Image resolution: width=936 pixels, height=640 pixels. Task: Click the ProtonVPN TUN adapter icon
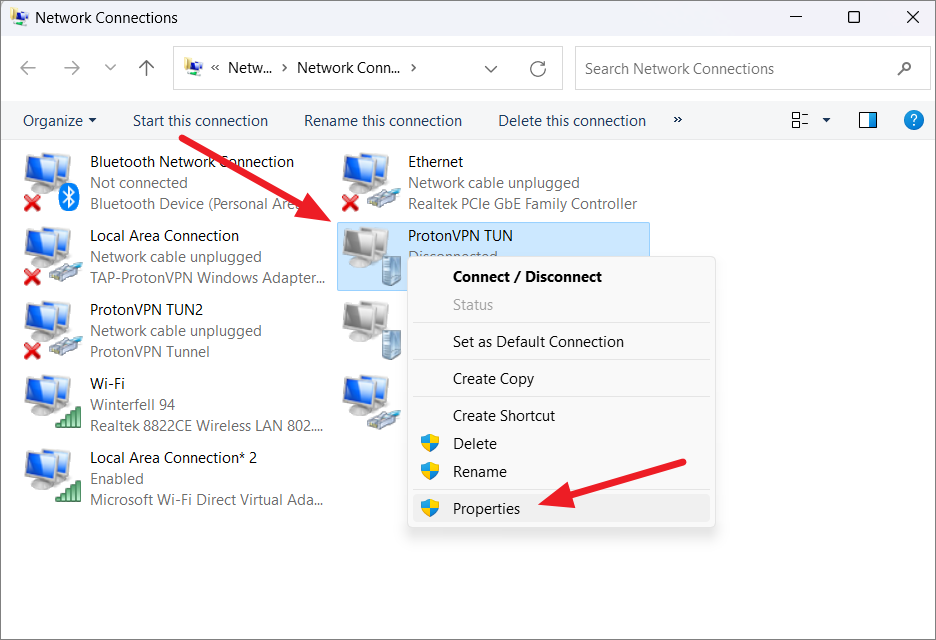tap(371, 256)
